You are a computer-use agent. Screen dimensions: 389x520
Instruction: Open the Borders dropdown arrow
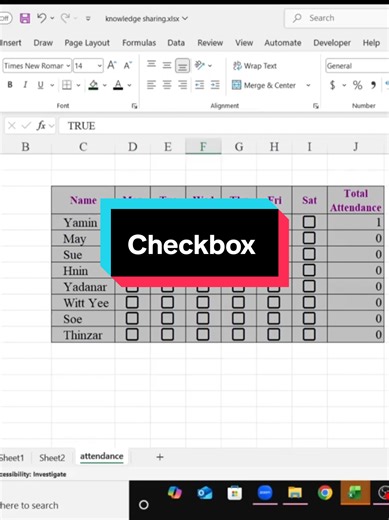tap(78, 85)
